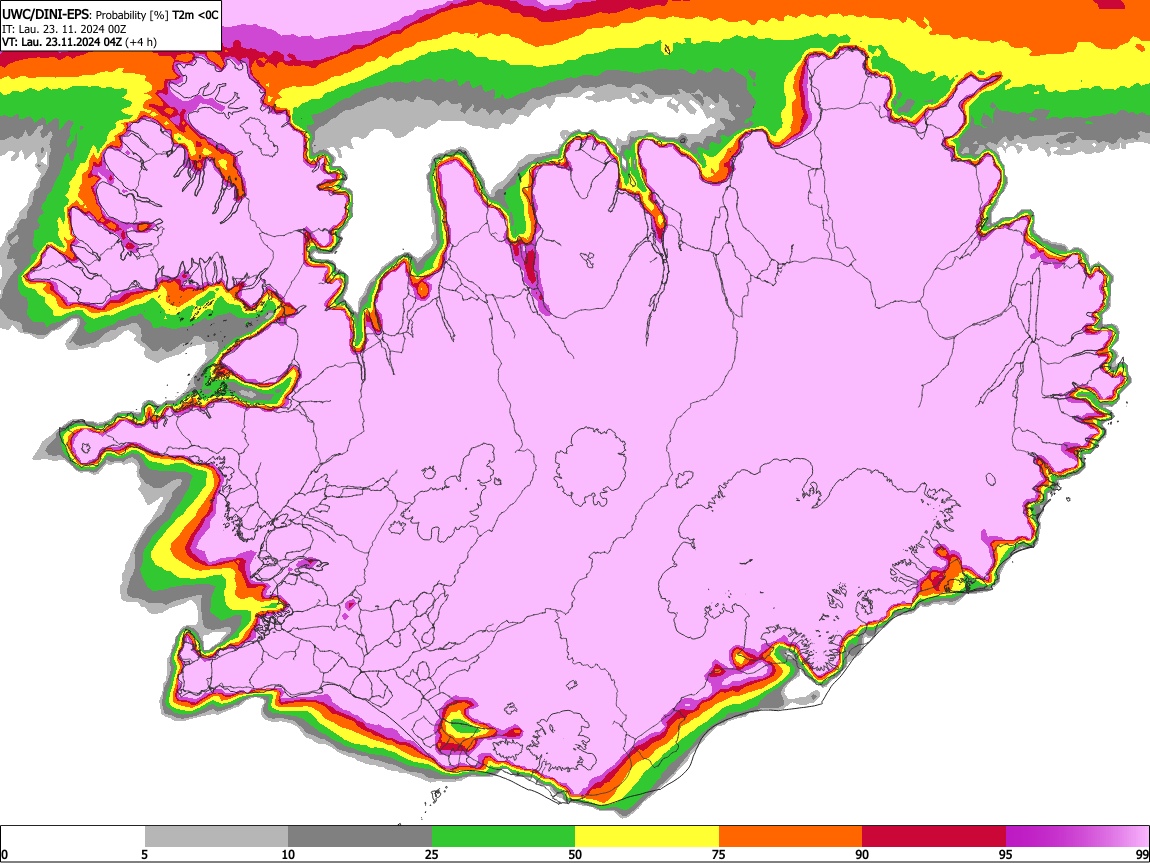Click the 'Probability [%] T2m <0C' label
The image size is (1150, 863).
pyautogui.click(x=157, y=15)
